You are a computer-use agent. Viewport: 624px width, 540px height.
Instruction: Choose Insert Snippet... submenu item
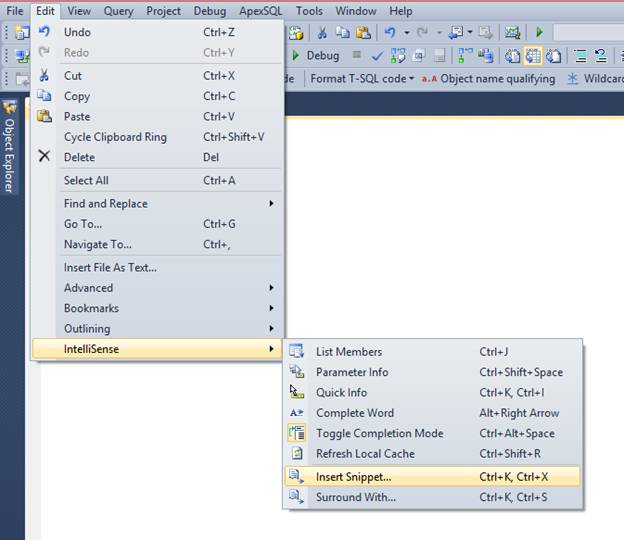point(433,477)
